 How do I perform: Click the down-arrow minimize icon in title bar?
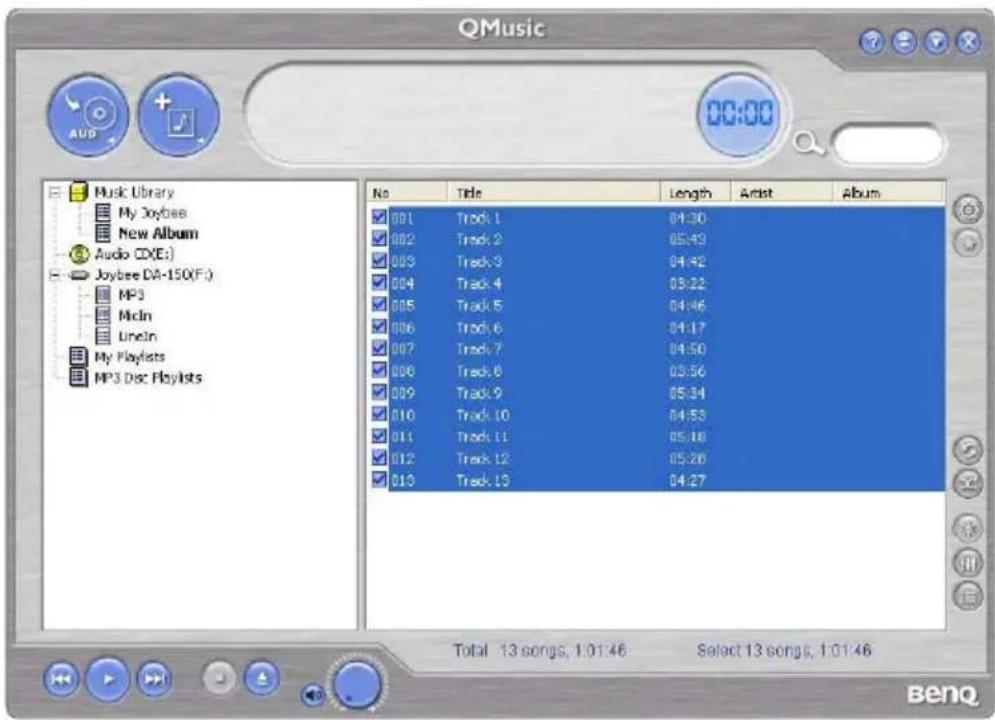[937, 42]
